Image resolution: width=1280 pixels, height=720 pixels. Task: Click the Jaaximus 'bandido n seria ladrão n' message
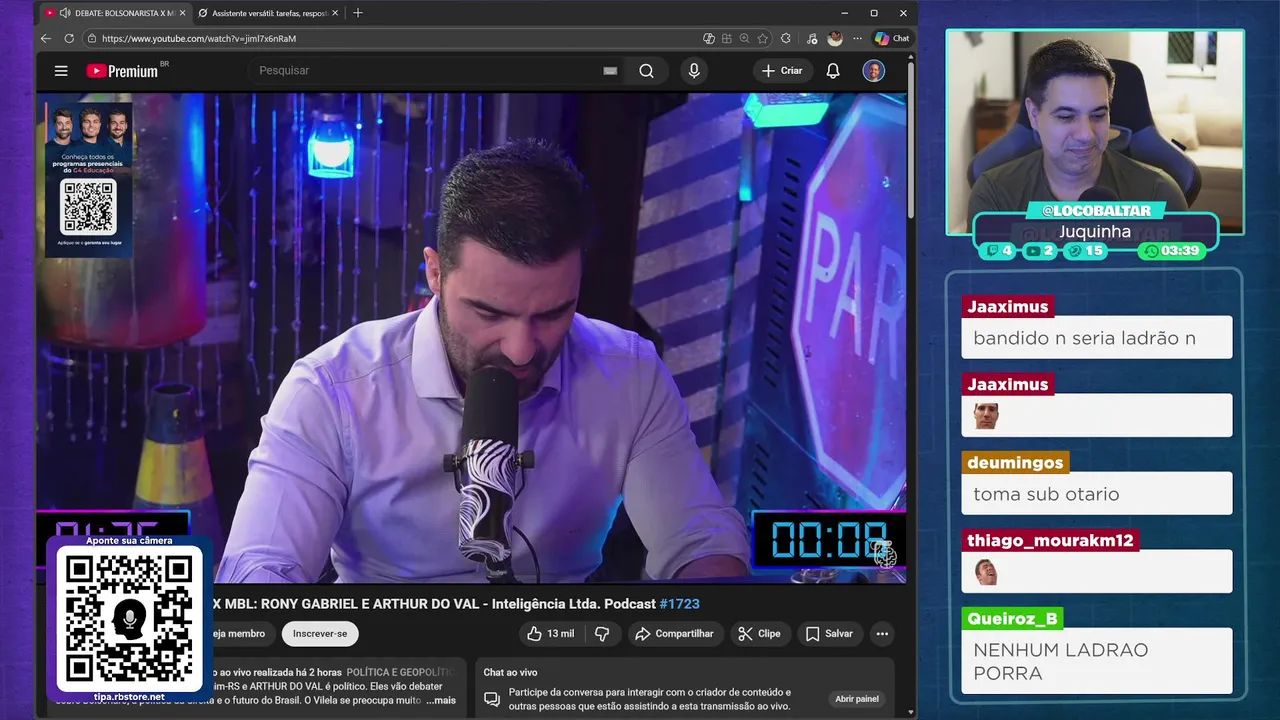coord(1097,339)
